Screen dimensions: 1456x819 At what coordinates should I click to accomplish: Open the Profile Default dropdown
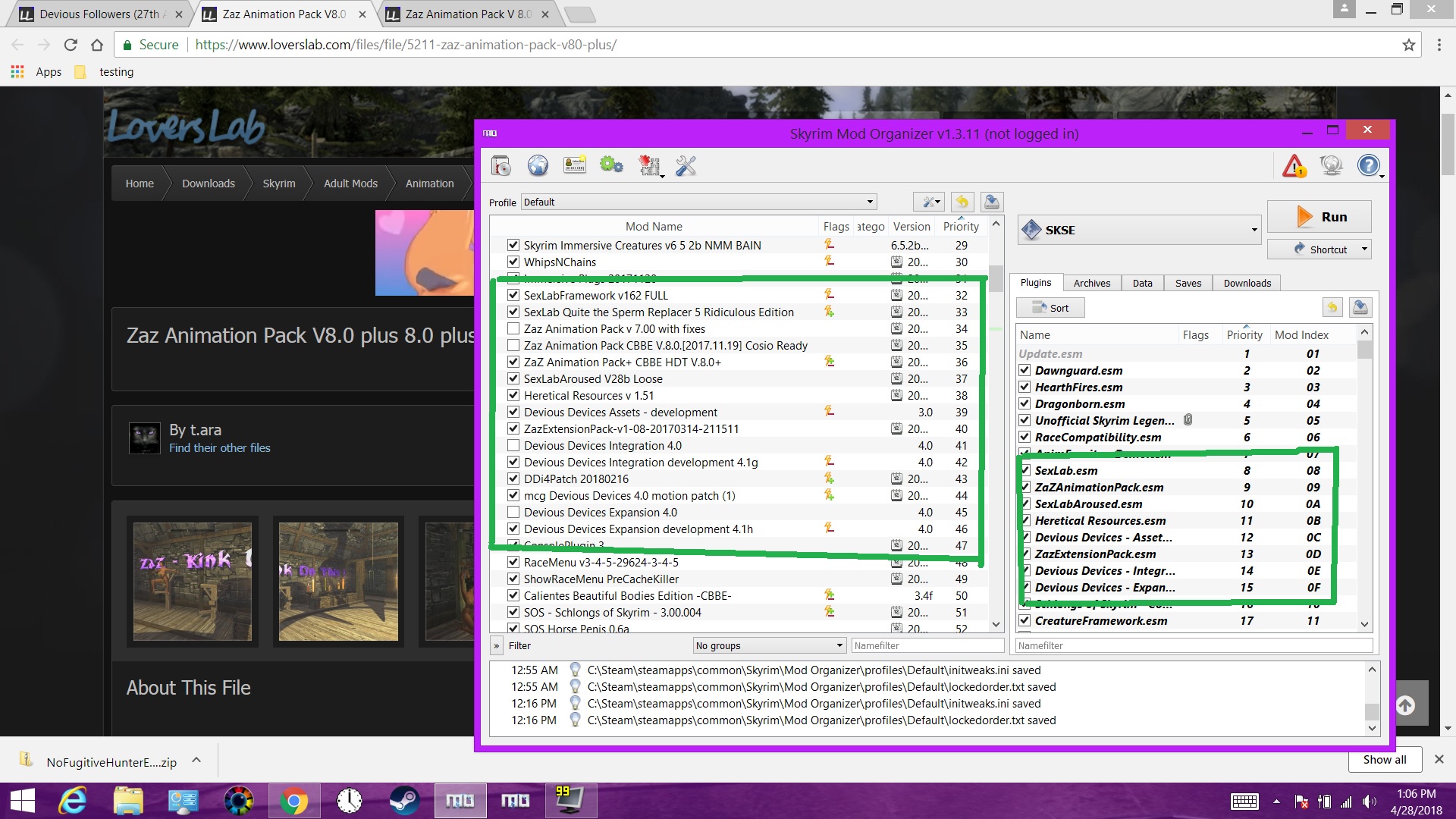pyautogui.click(x=698, y=202)
